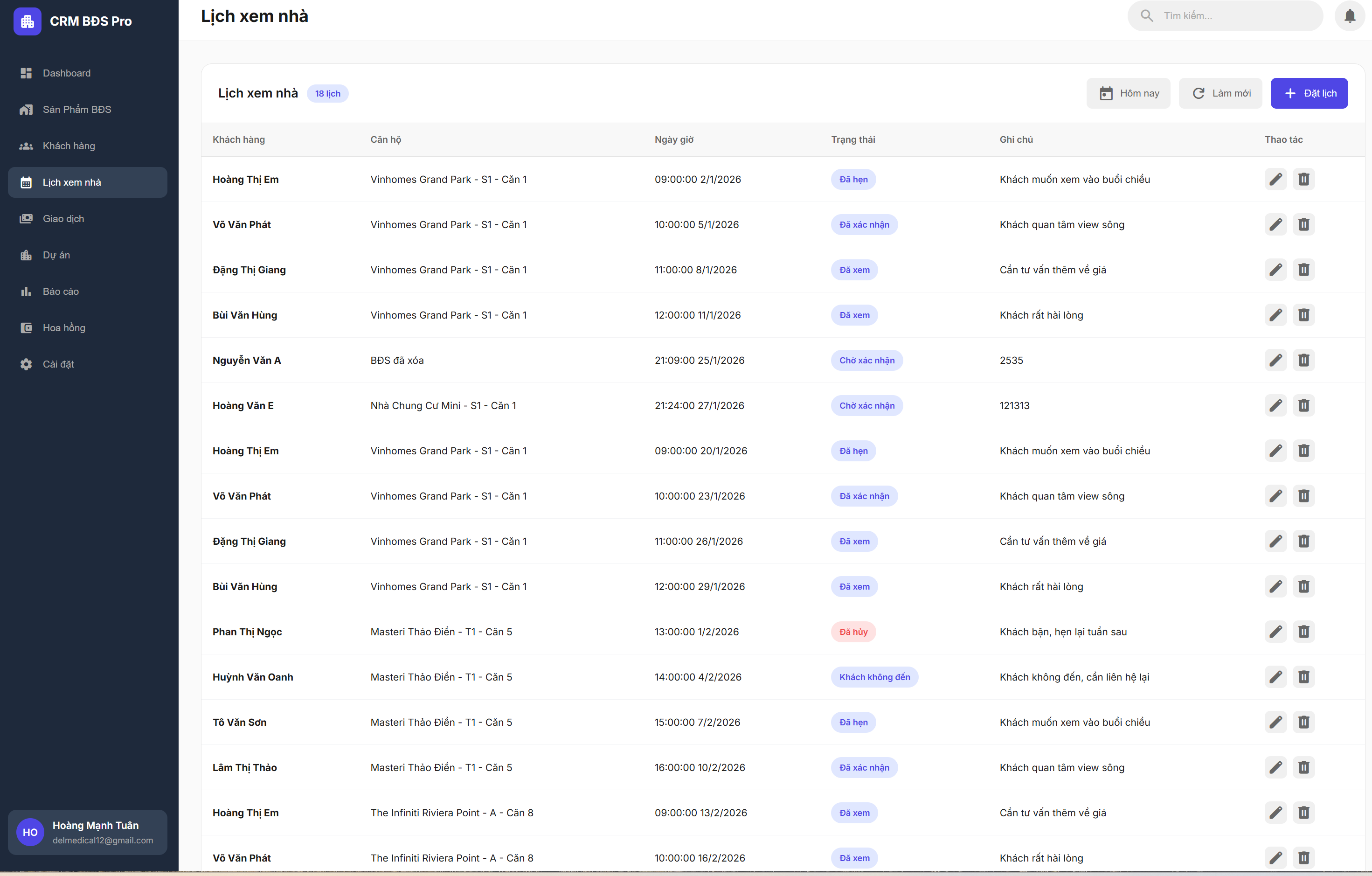Delete Võ Văn Phát's 5/1/2026 appointment

click(x=1303, y=224)
